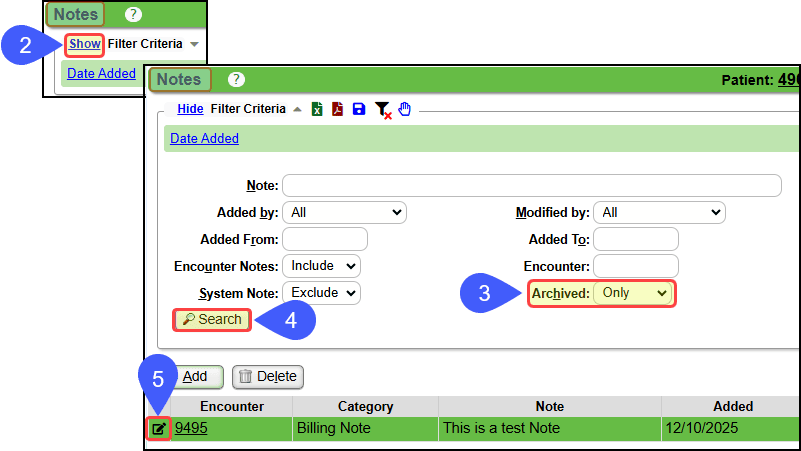Click the Added From date field
The image size is (801, 451).
click(325, 239)
